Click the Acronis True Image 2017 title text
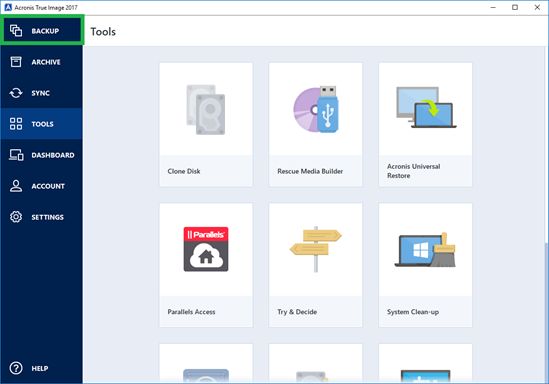The height and width of the screenshot is (384, 549). pyautogui.click(x=46, y=7)
